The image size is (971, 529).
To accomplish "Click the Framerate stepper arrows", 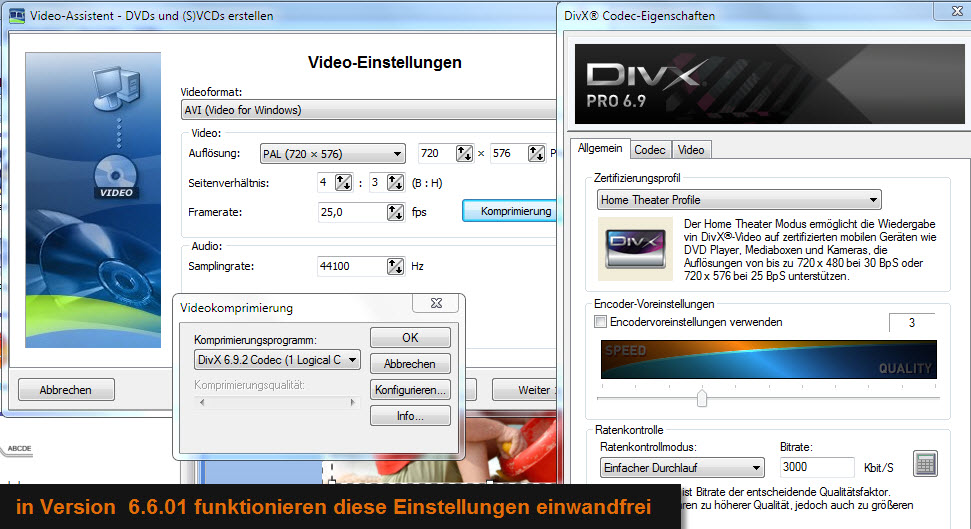I will pos(395,212).
